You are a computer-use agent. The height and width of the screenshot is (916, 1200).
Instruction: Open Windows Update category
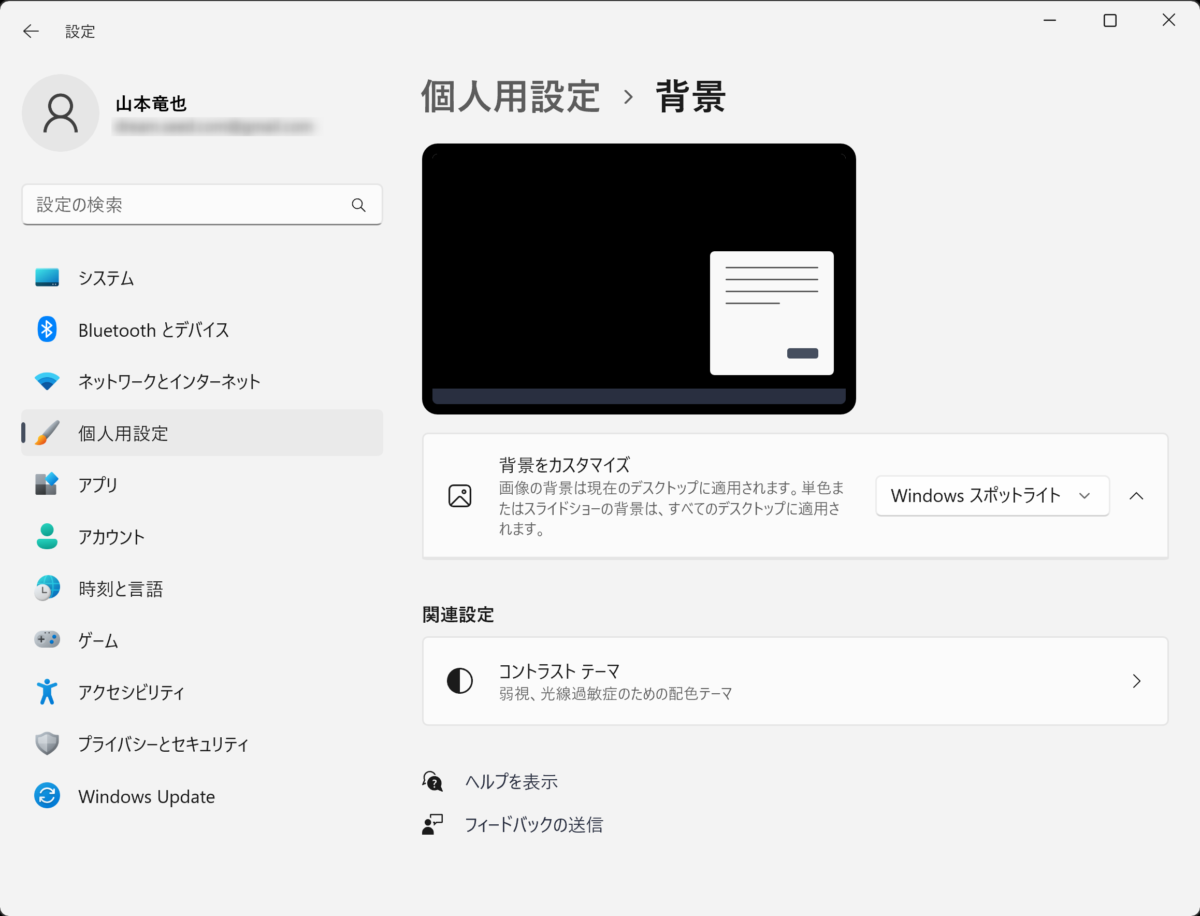202,796
